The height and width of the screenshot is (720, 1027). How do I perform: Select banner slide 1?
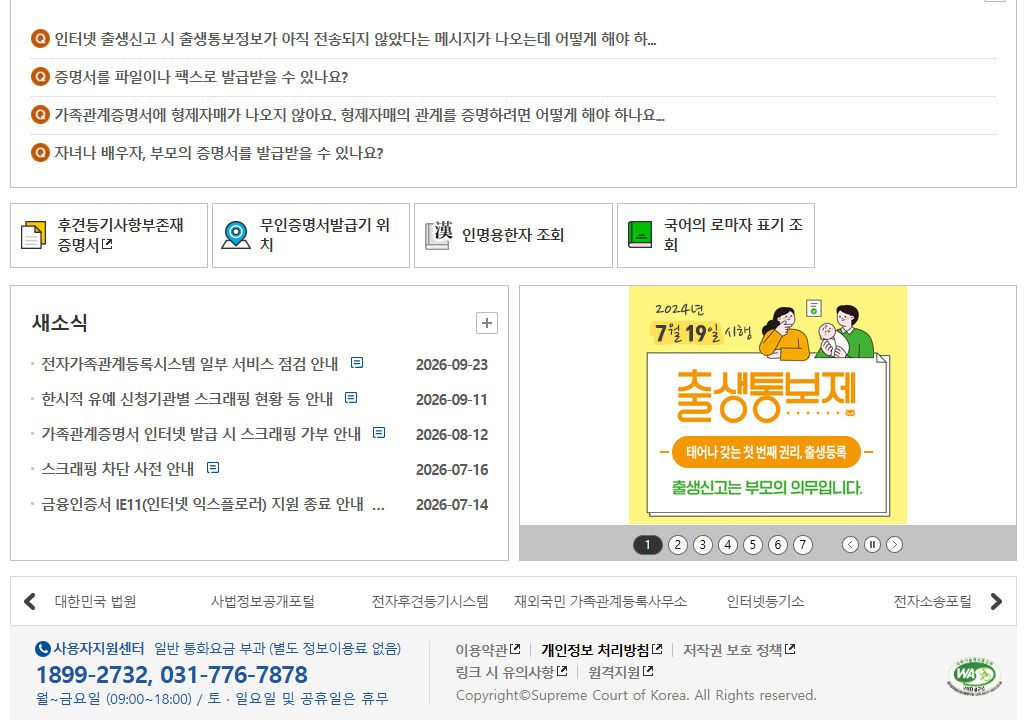click(x=648, y=545)
